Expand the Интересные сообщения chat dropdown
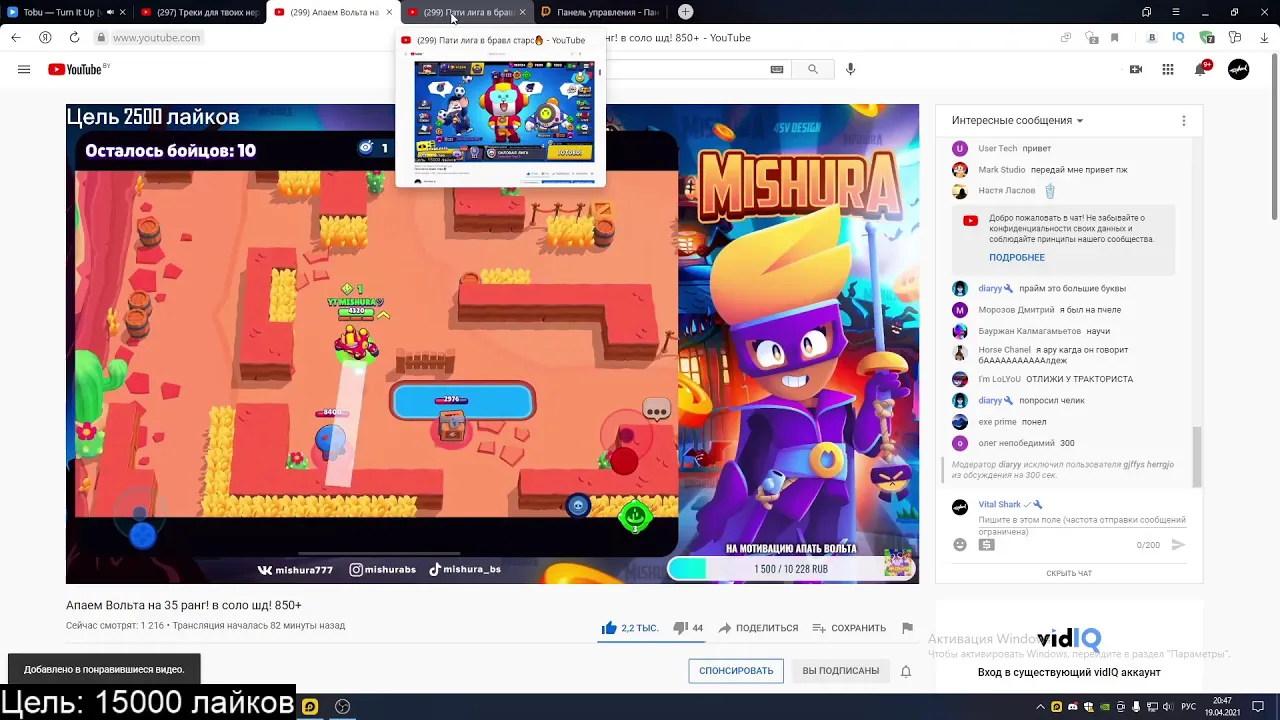This screenshot has width=1280, height=720. pyautogui.click(x=1017, y=120)
